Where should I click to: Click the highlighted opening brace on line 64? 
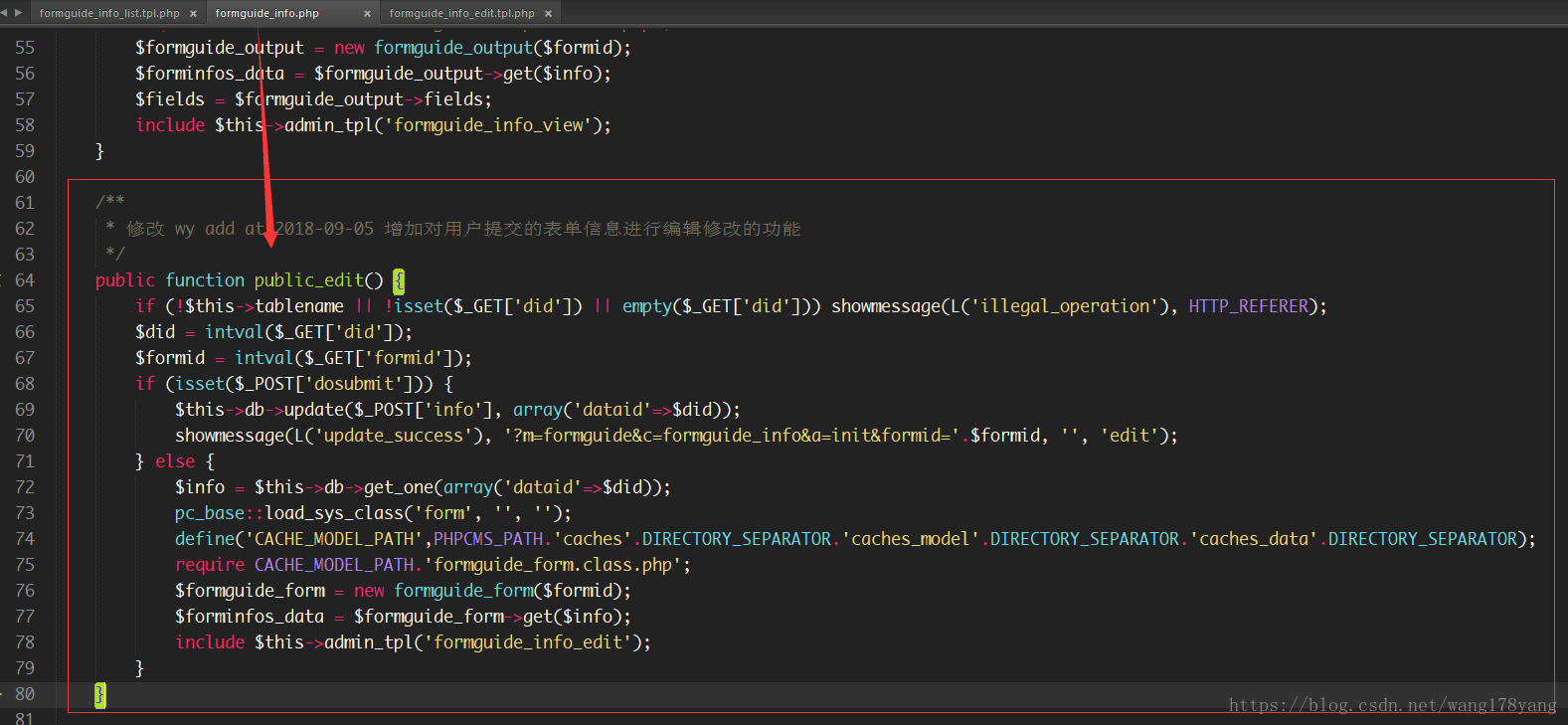click(x=399, y=280)
